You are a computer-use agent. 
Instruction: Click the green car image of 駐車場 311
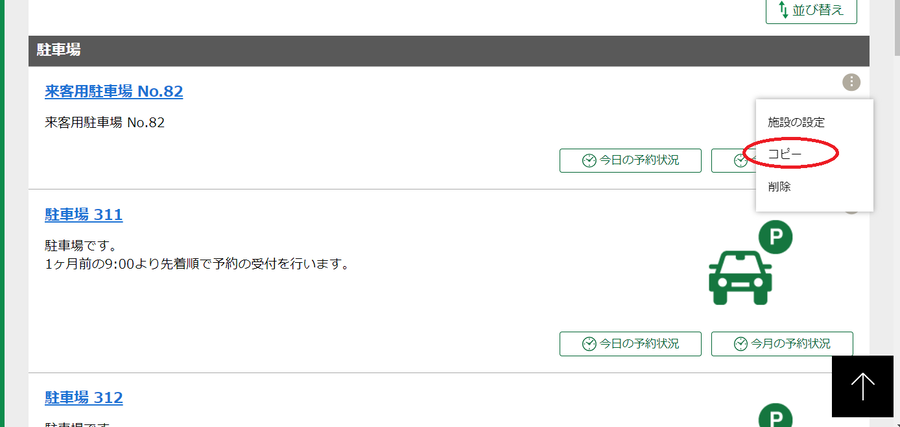click(x=741, y=278)
